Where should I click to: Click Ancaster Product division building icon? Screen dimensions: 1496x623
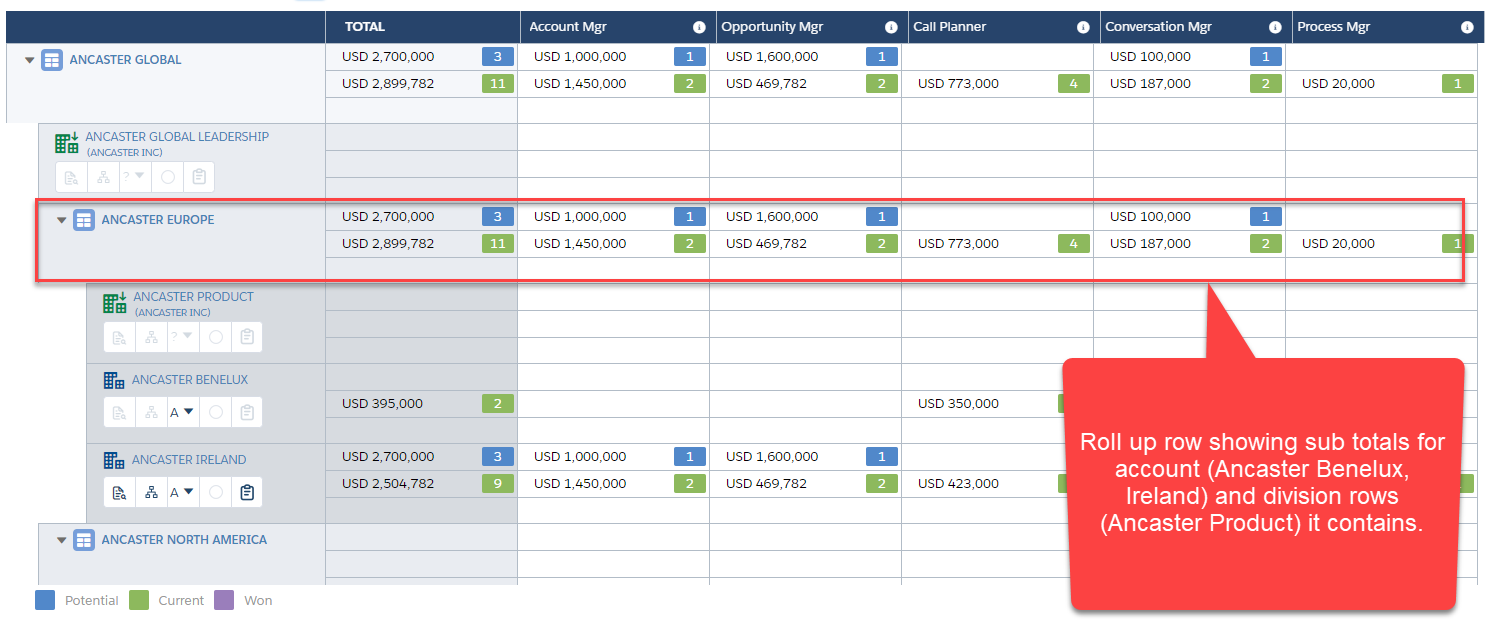coord(115,302)
